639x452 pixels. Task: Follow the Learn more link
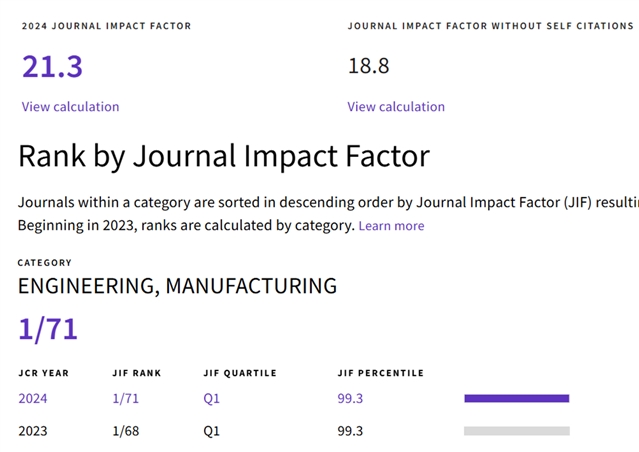[391, 226]
